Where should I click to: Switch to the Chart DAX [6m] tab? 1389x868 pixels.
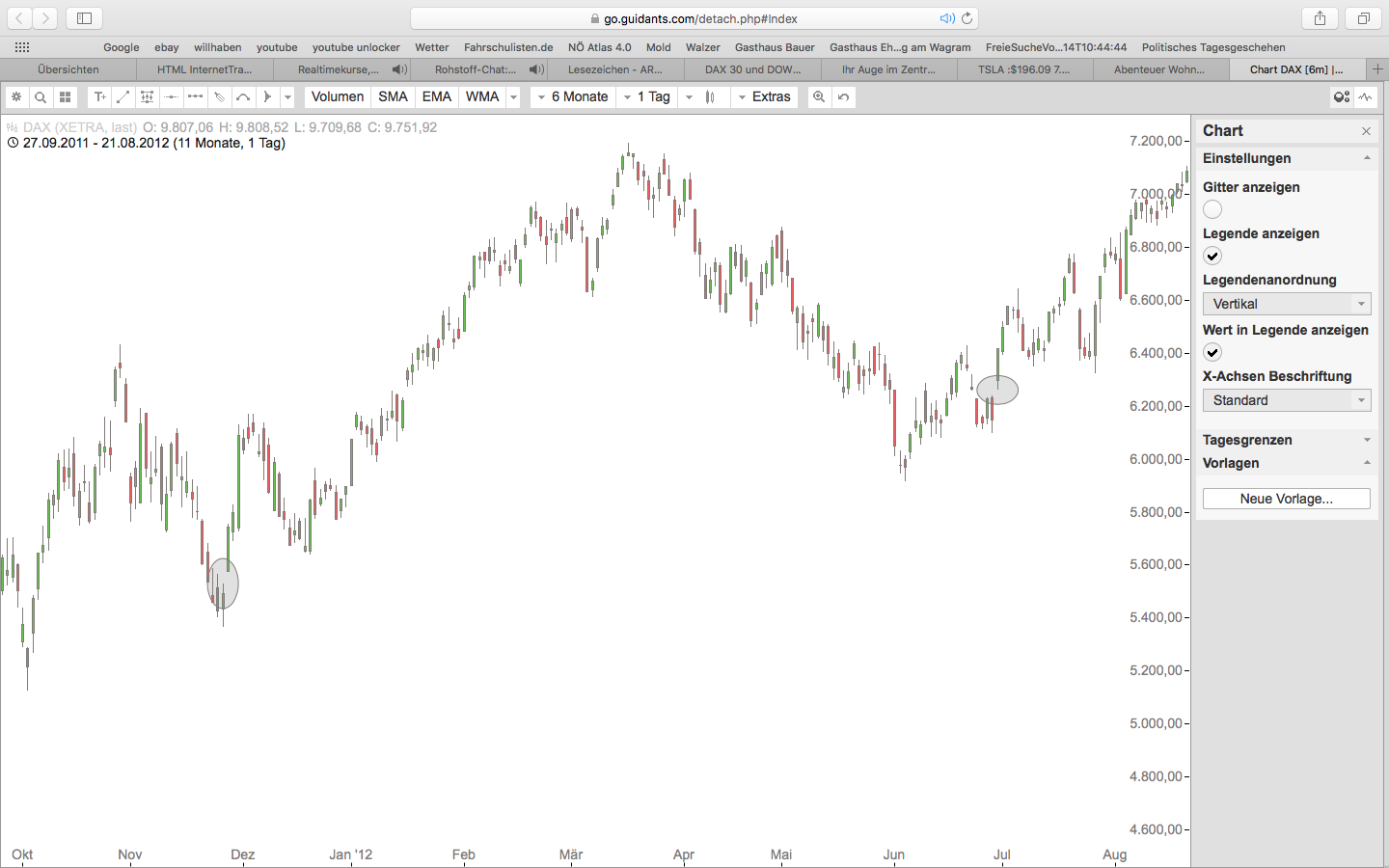[x=1296, y=69]
